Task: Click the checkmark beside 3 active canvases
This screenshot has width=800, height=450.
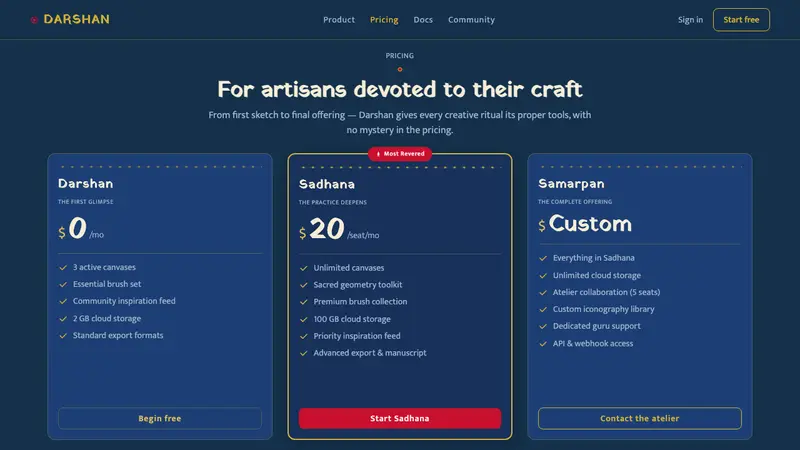Action: (63, 267)
